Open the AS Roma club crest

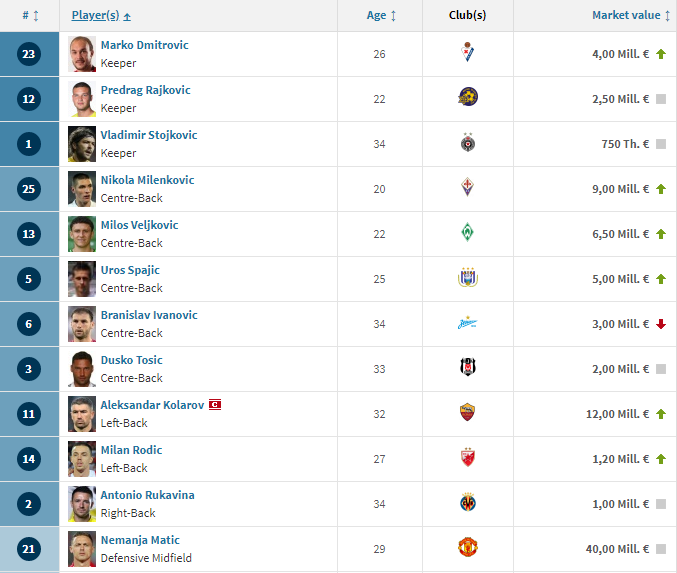(468, 412)
